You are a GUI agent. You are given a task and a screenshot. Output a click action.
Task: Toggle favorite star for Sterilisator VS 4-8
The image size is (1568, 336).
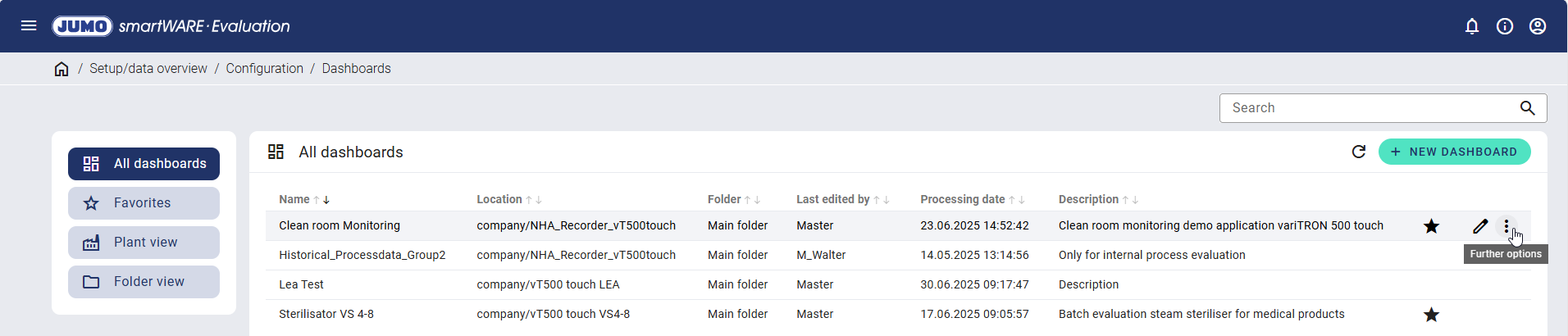tap(1431, 315)
